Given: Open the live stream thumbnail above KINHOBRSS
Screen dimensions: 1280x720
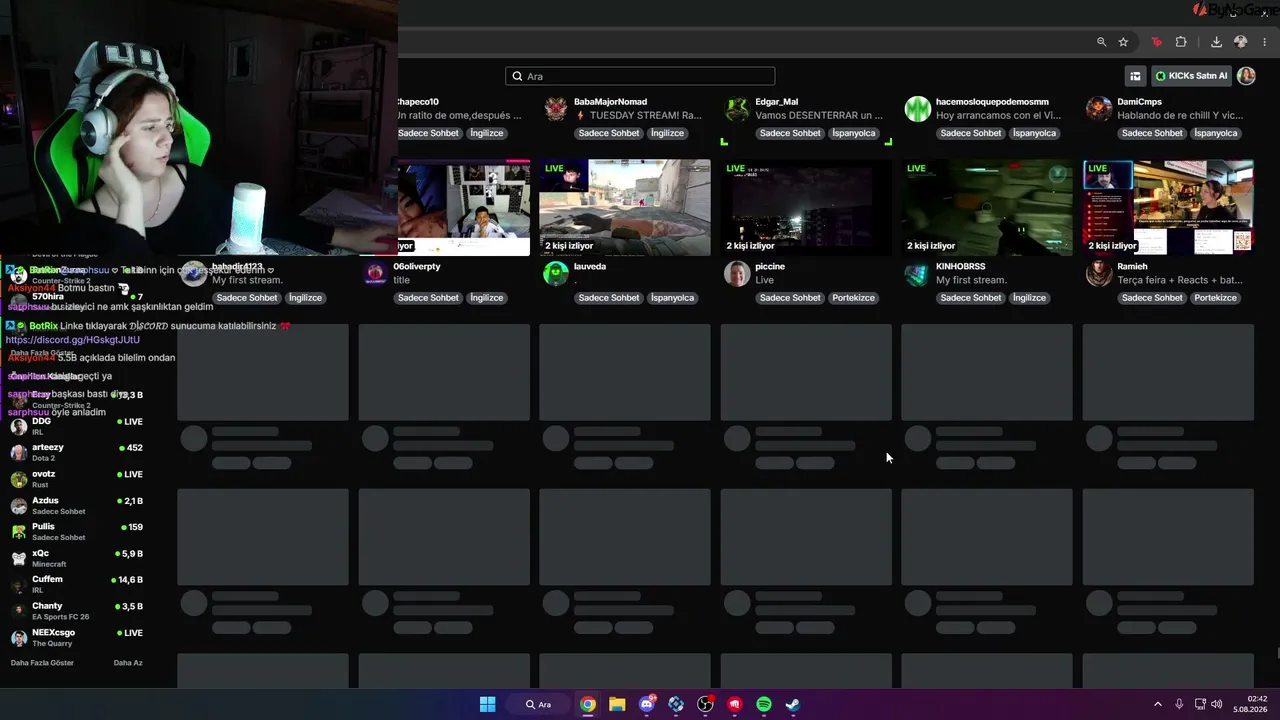Looking at the screenshot, I should pos(987,207).
